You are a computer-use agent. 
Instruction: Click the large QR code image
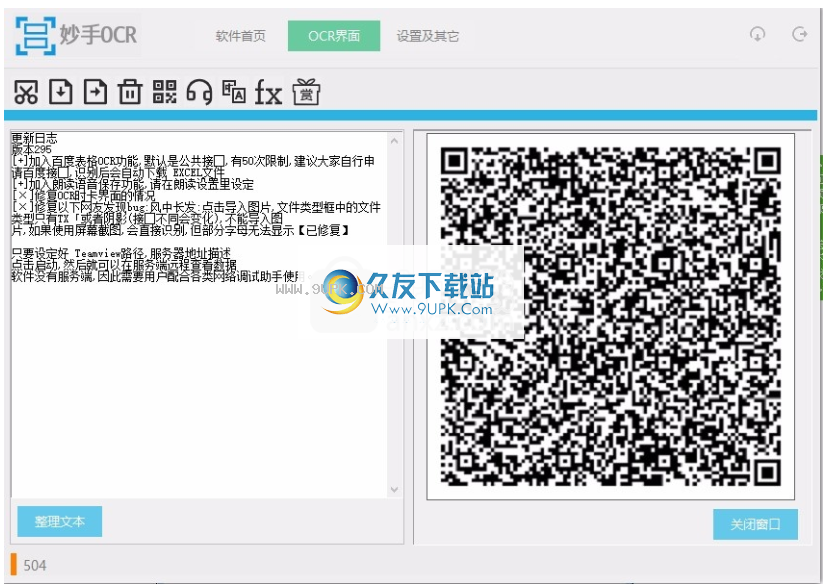tap(610, 316)
